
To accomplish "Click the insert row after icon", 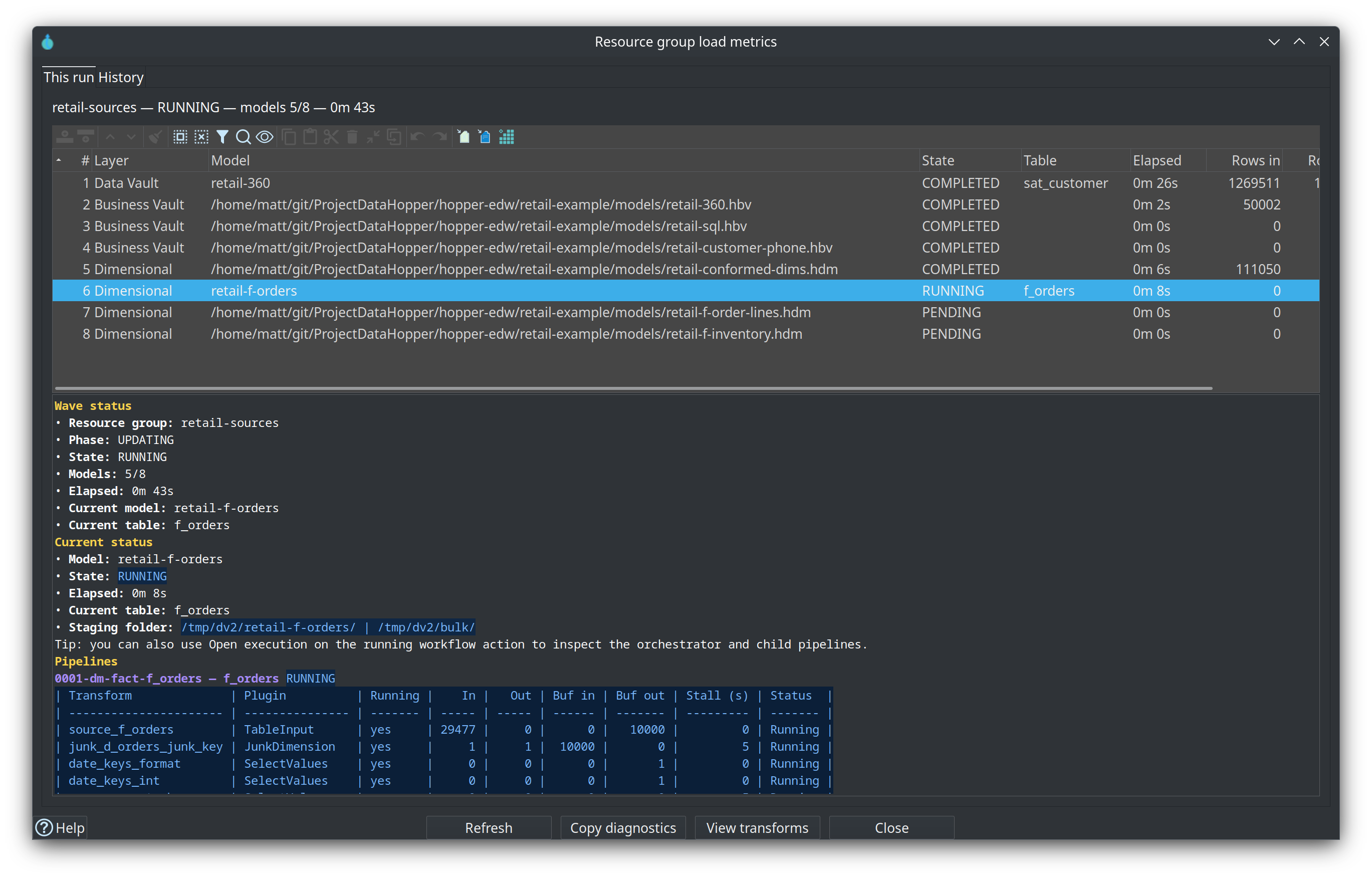I will (86, 137).
